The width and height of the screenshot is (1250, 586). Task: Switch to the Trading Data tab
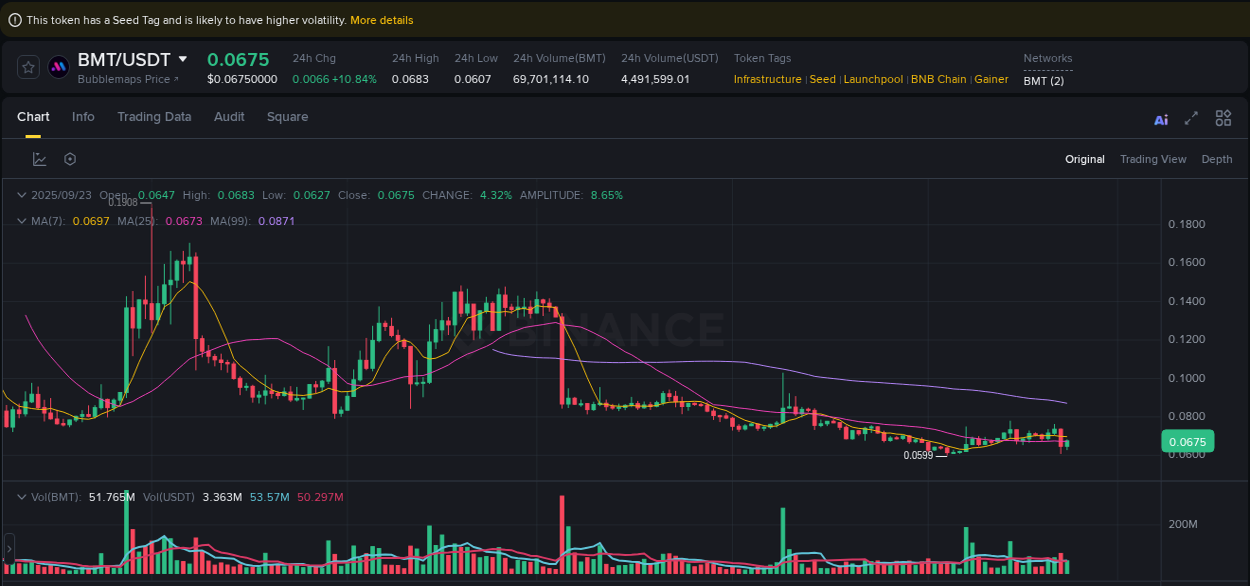154,117
